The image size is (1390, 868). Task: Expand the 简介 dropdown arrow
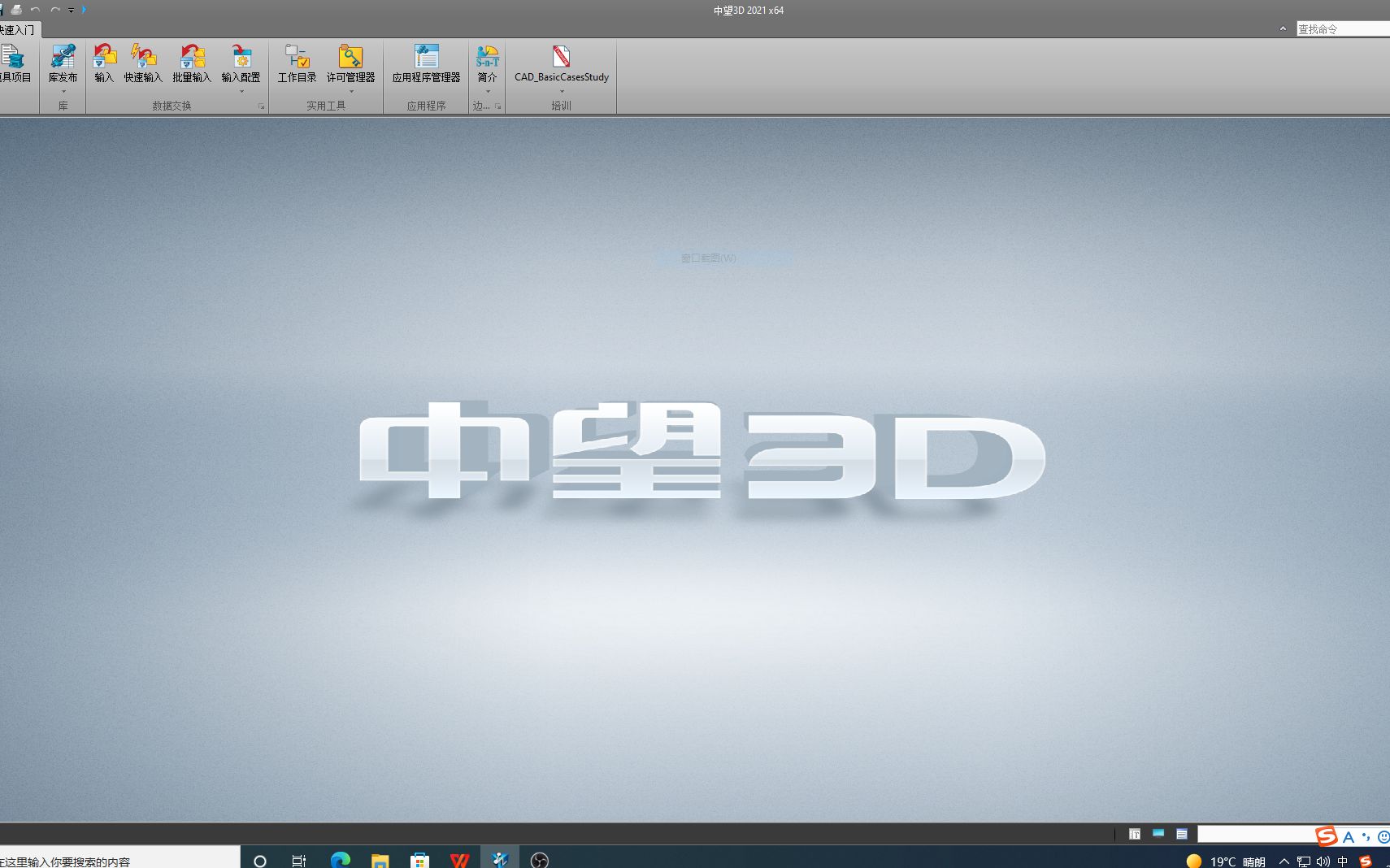(487, 91)
